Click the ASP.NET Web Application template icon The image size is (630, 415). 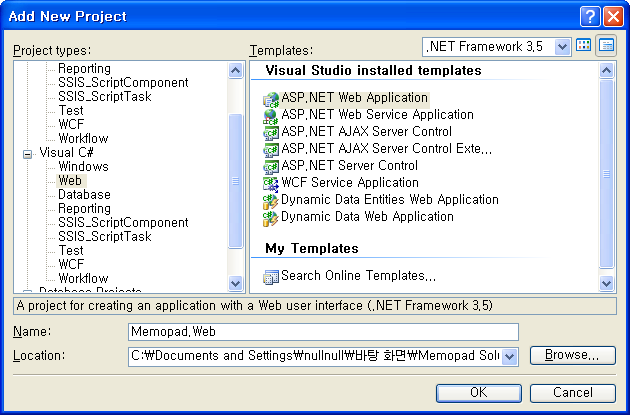[x=271, y=99]
